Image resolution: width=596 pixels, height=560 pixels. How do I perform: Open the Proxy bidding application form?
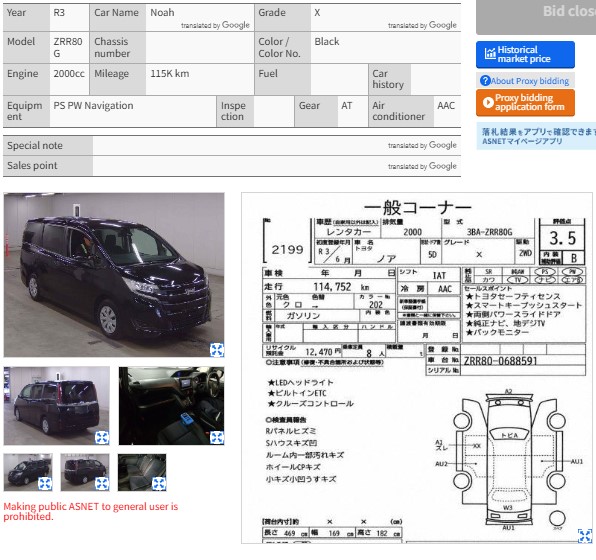click(x=525, y=103)
